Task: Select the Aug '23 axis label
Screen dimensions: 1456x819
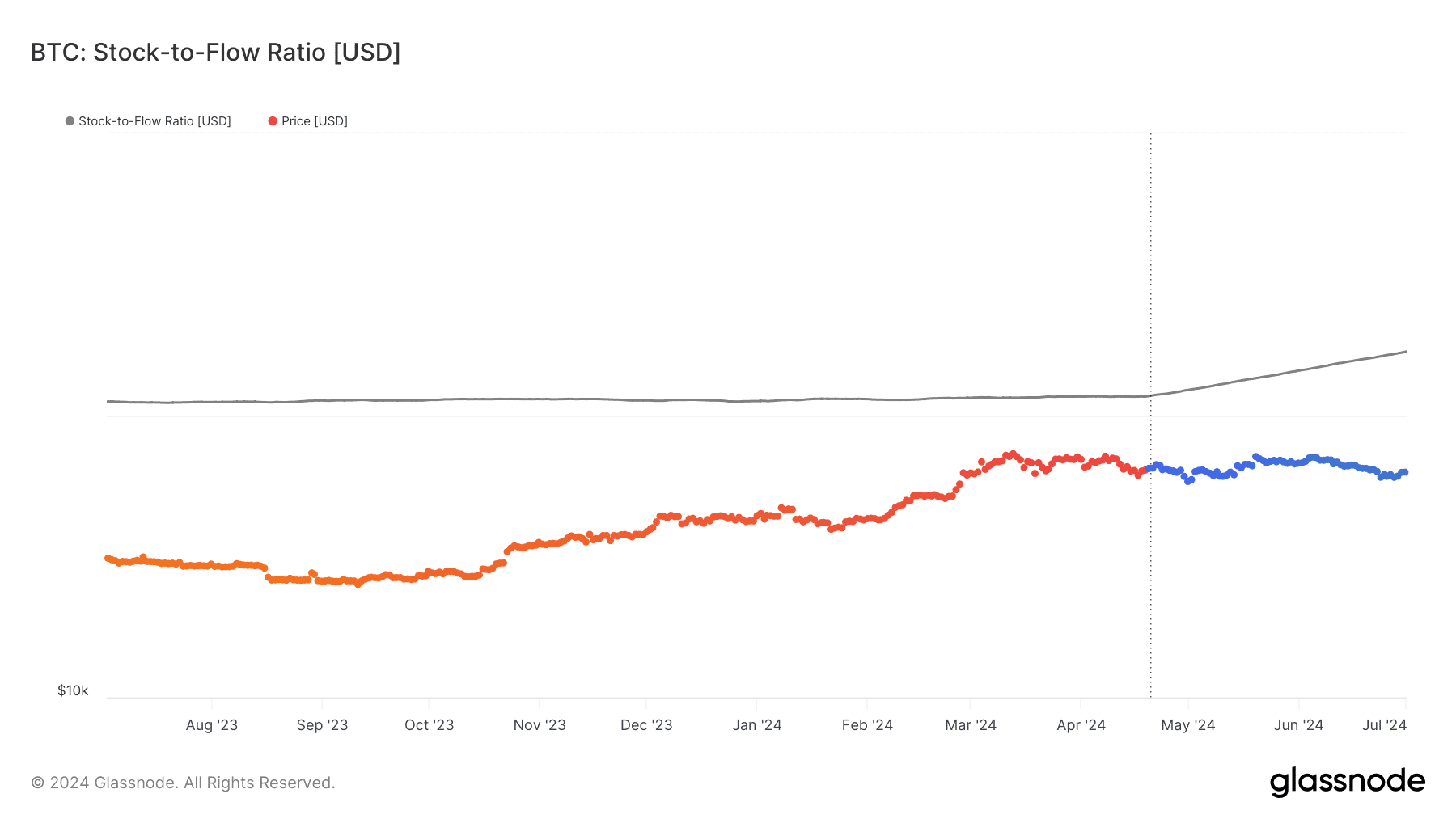Action: pyautogui.click(x=212, y=725)
